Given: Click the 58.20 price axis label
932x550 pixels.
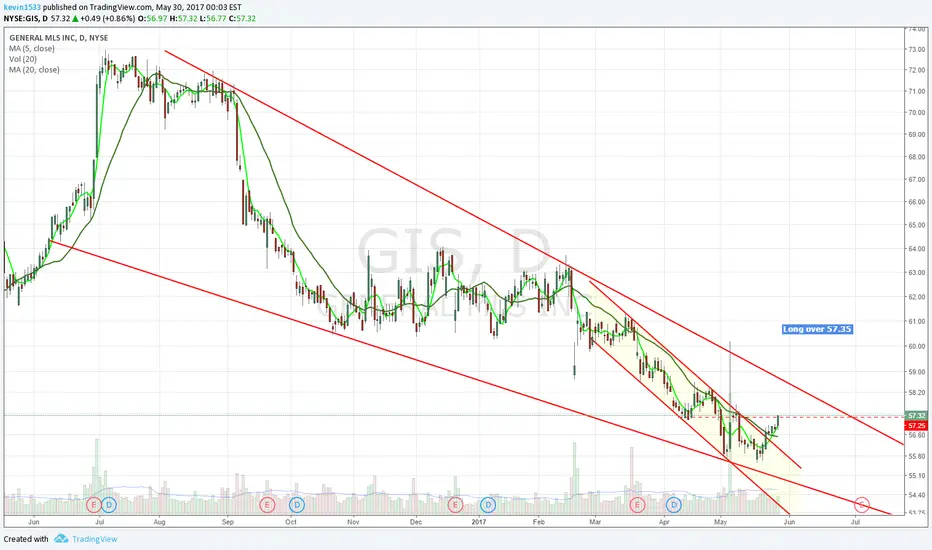Looking at the screenshot, I should point(917,392).
